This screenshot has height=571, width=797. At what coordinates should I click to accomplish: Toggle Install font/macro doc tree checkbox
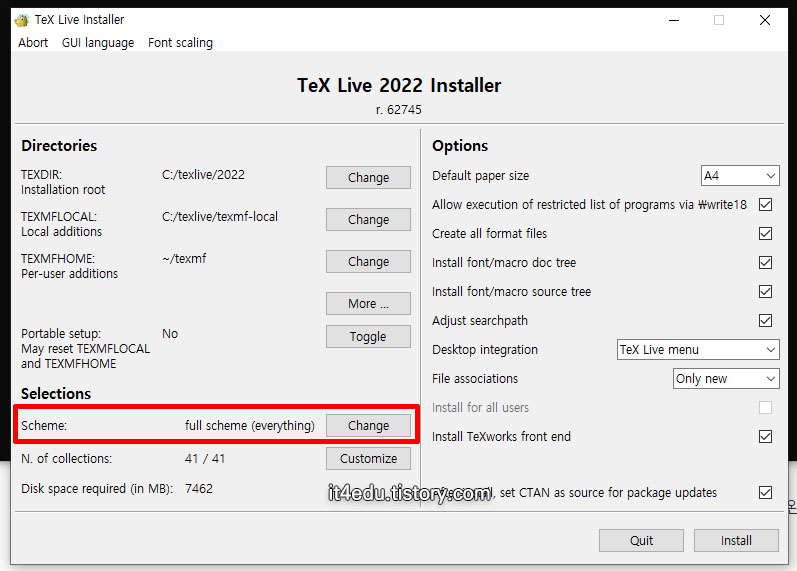(x=765, y=262)
